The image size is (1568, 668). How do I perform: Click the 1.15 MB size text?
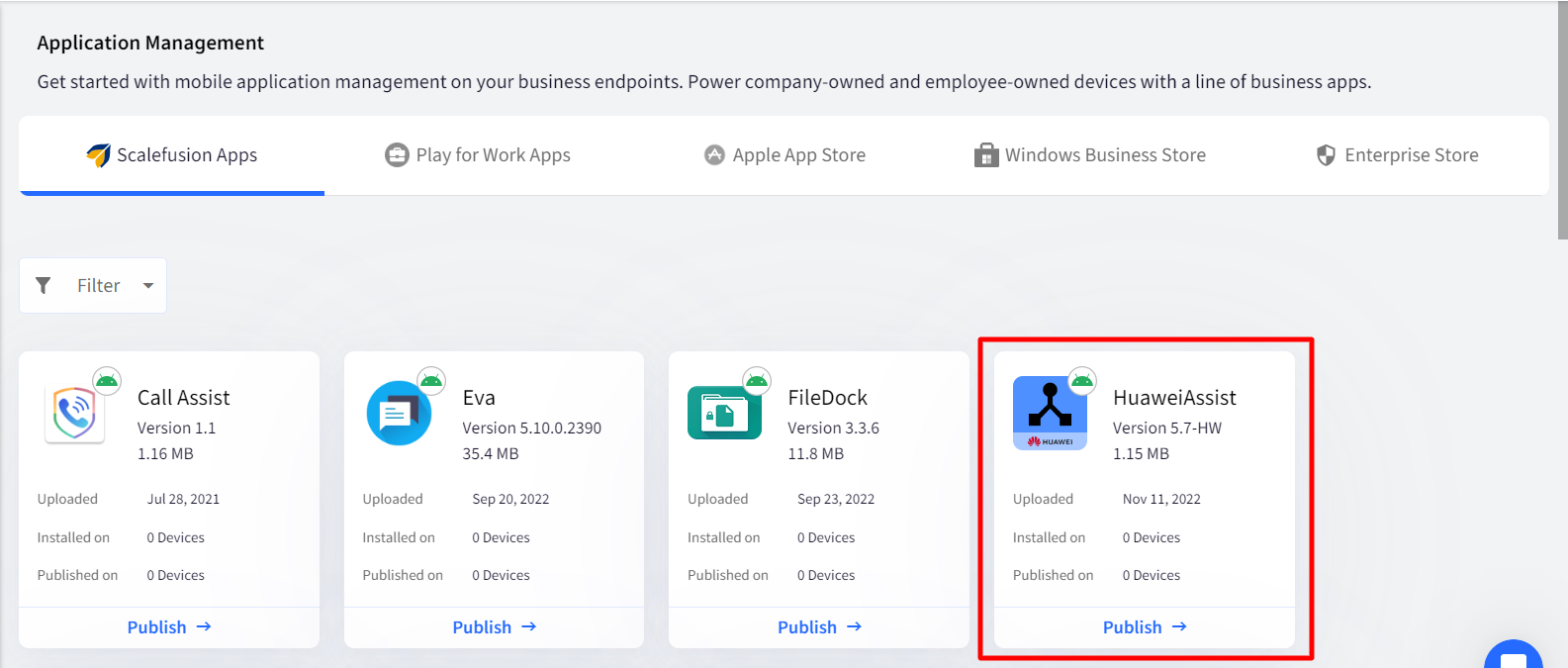click(x=1141, y=454)
